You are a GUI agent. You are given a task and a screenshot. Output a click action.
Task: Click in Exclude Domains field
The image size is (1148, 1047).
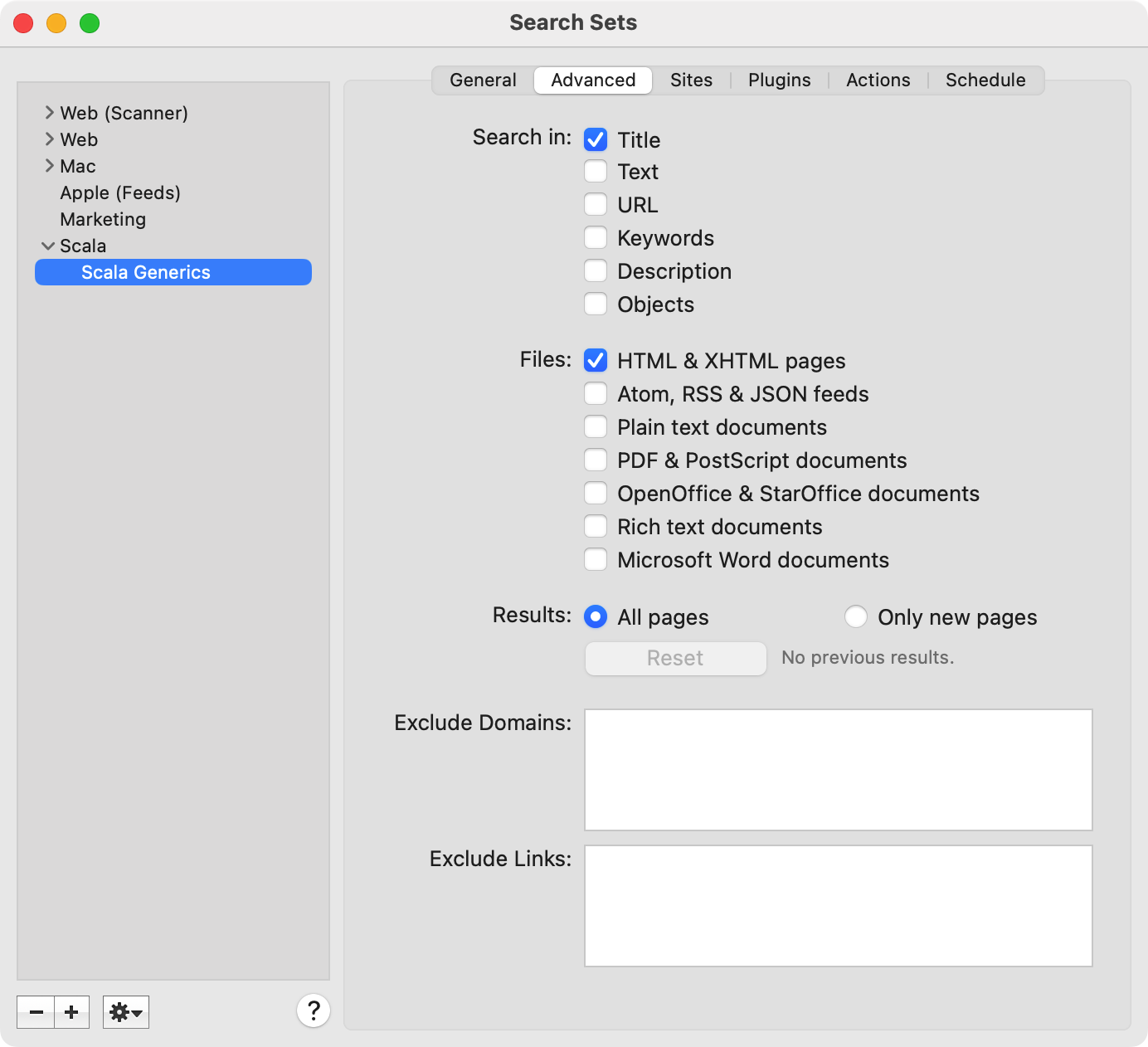[x=839, y=770]
